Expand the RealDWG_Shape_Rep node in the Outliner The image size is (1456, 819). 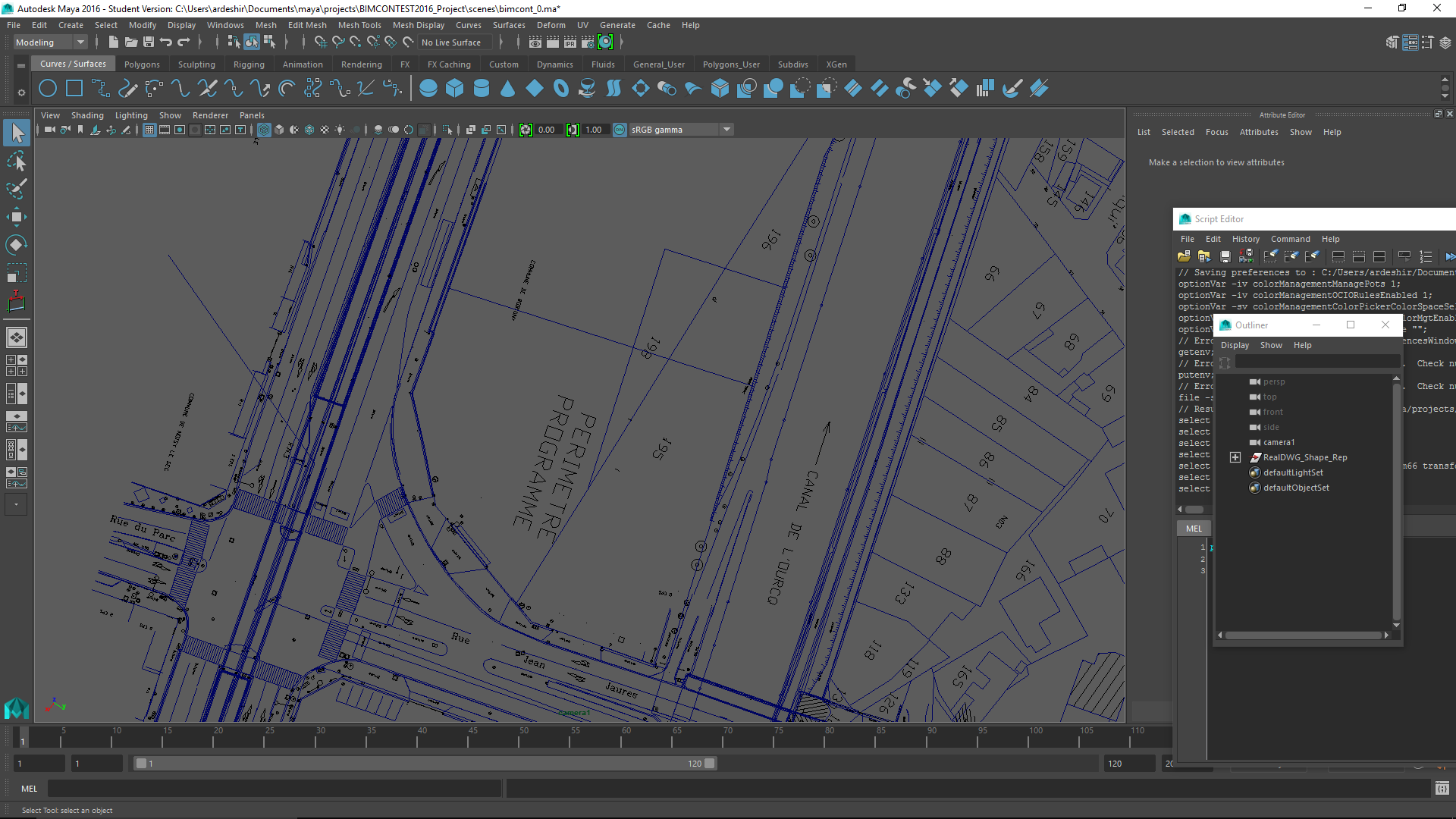pos(1235,457)
